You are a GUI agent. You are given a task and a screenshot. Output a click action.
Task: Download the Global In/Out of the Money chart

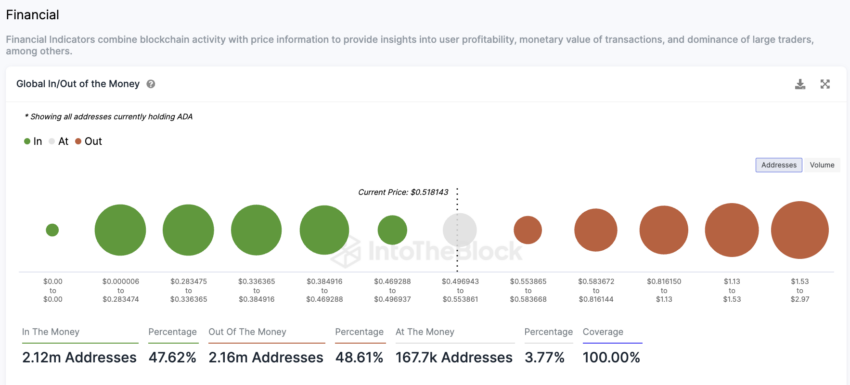(800, 84)
